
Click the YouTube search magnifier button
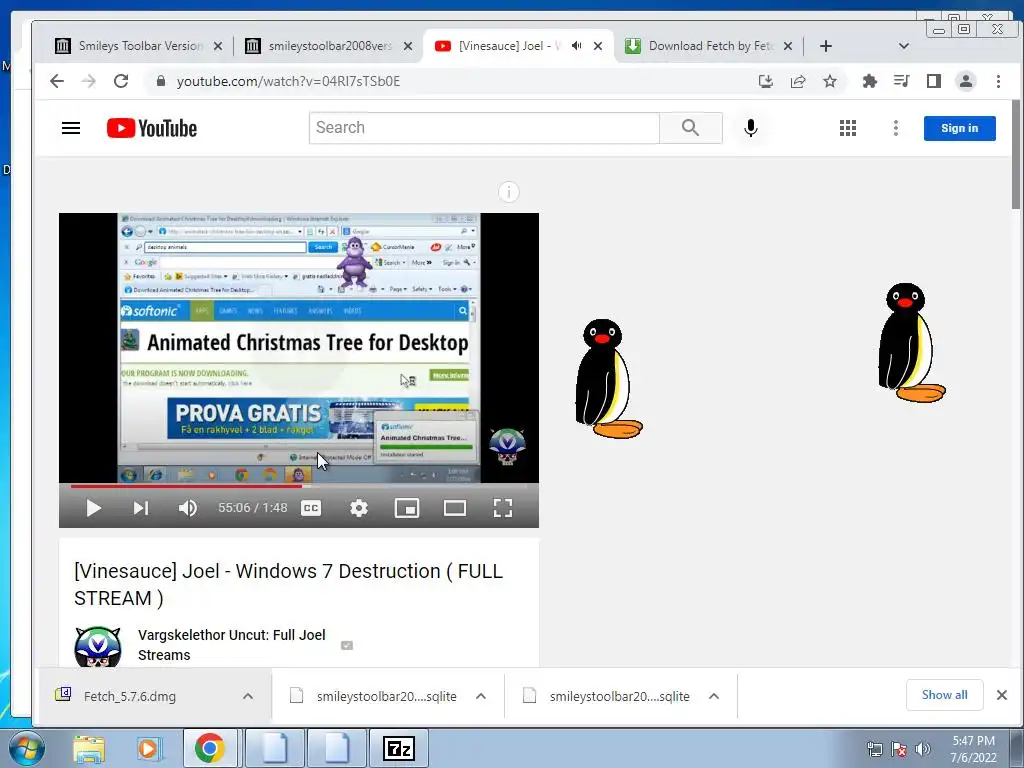pyautogui.click(x=690, y=128)
